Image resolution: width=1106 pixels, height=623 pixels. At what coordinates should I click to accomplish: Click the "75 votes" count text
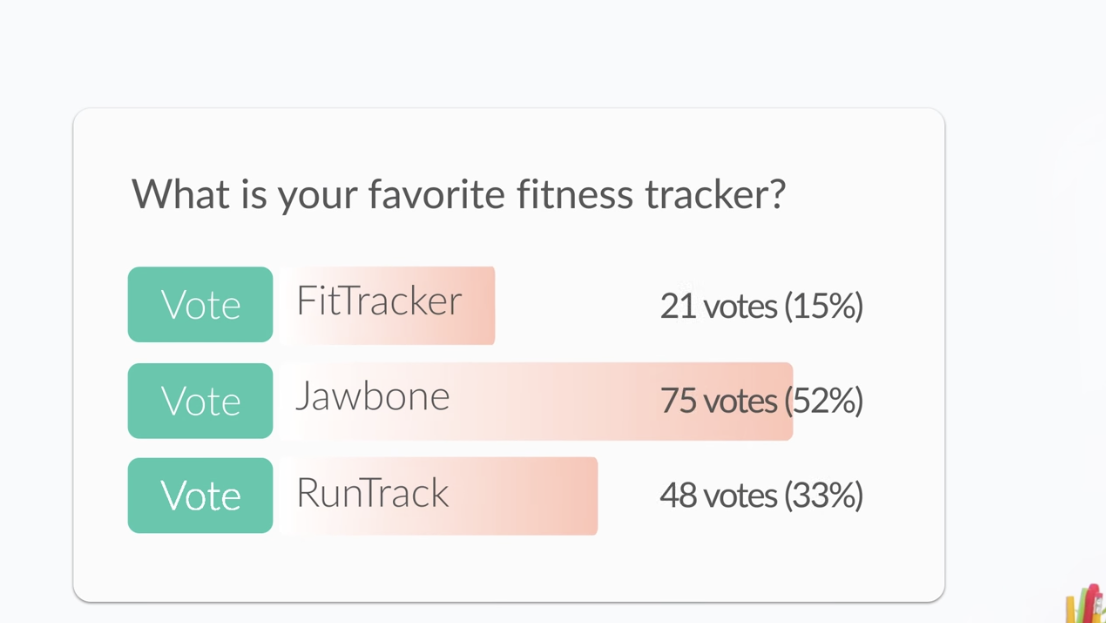pyautogui.click(x=718, y=401)
